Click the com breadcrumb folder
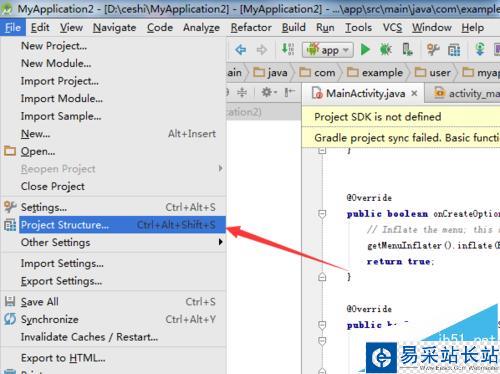The height and width of the screenshot is (374, 500). (317, 72)
